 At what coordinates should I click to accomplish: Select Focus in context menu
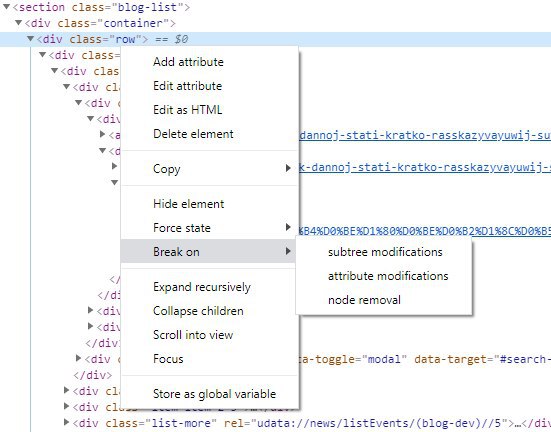click(x=209, y=359)
